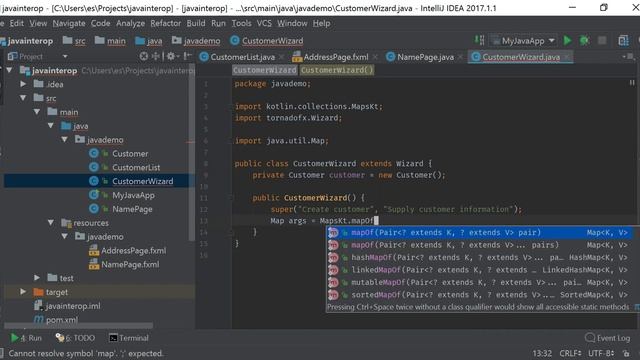Click the Customer class icon in tree

tap(94, 153)
